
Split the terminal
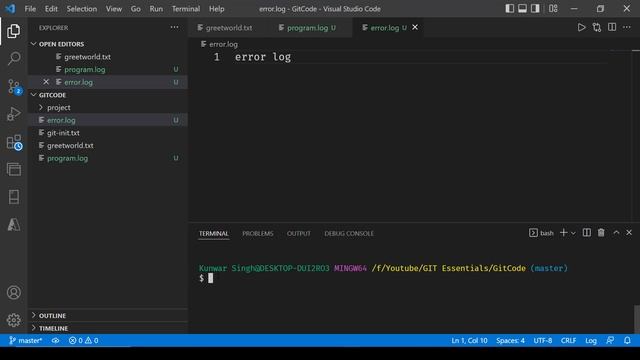point(587,233)
